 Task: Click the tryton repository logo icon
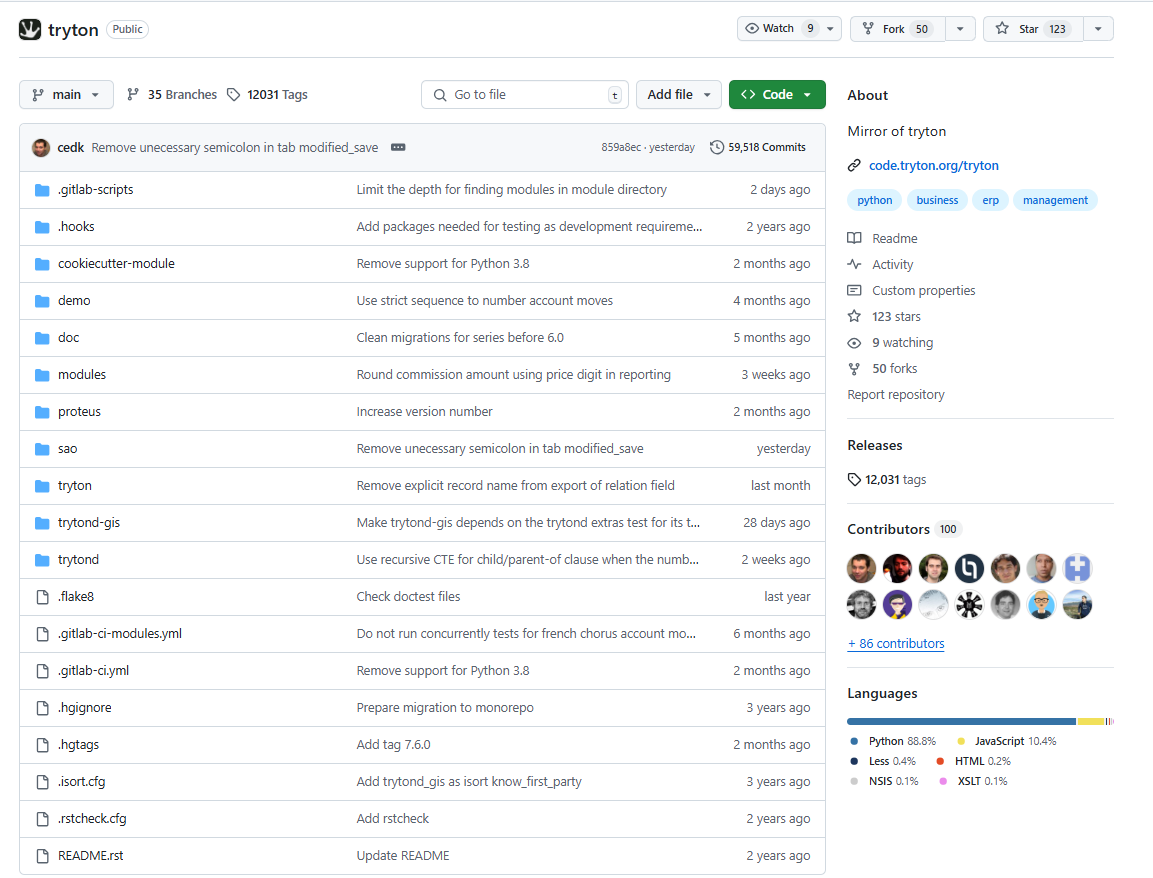(x=29, y=29)
